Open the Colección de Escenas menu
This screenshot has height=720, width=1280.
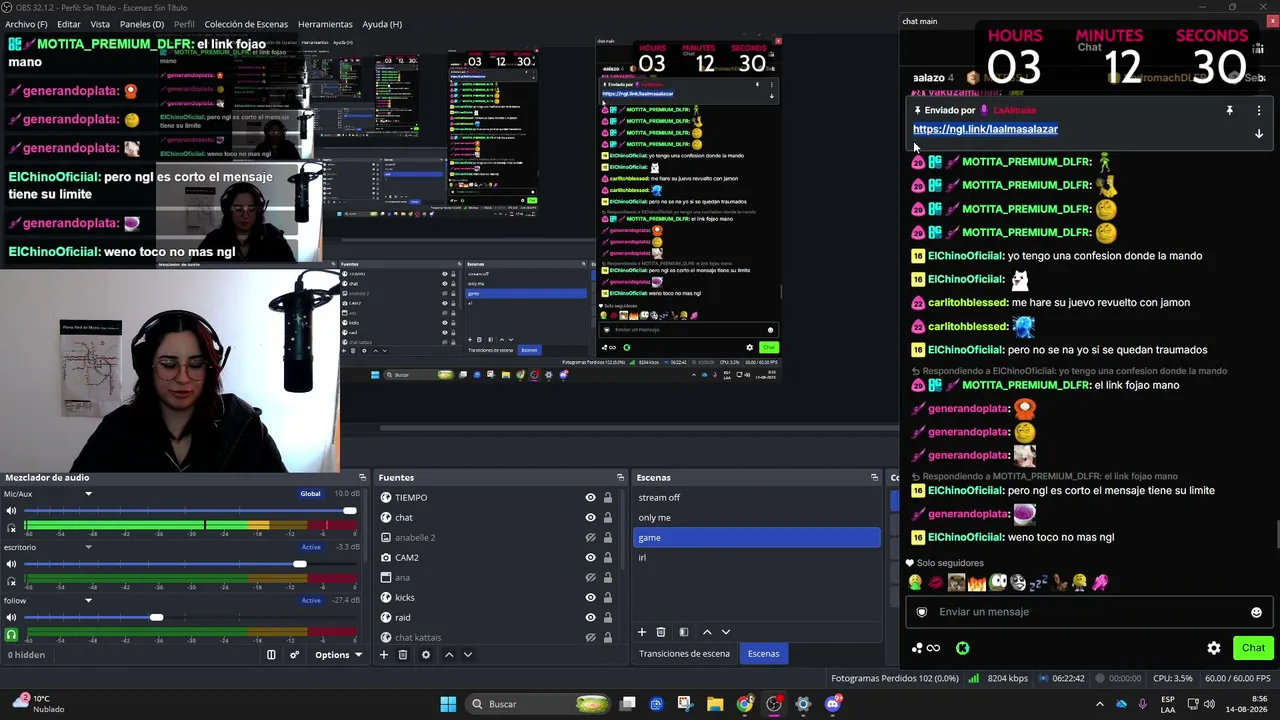(x=246, y=24)
